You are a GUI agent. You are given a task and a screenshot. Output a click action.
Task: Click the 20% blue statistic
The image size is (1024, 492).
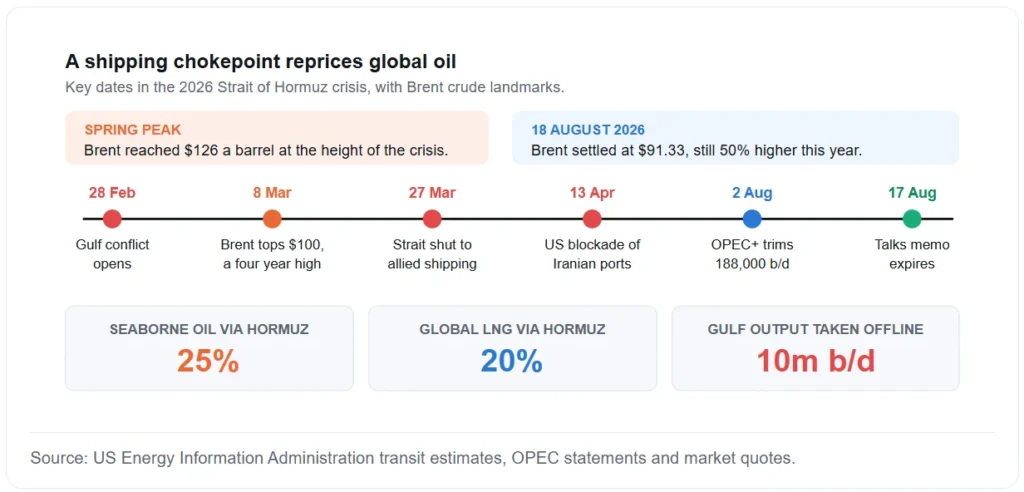(x=512, y=361)
